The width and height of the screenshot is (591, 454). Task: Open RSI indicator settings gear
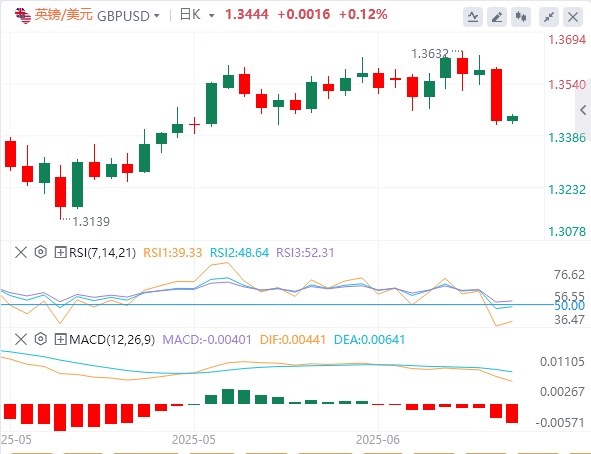(41, 252)
